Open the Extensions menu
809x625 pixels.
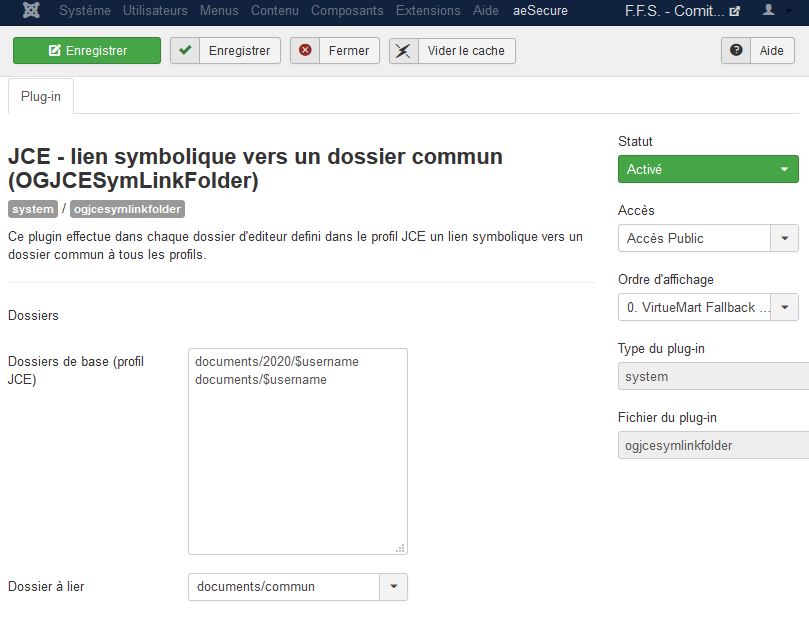click(428, 10)
